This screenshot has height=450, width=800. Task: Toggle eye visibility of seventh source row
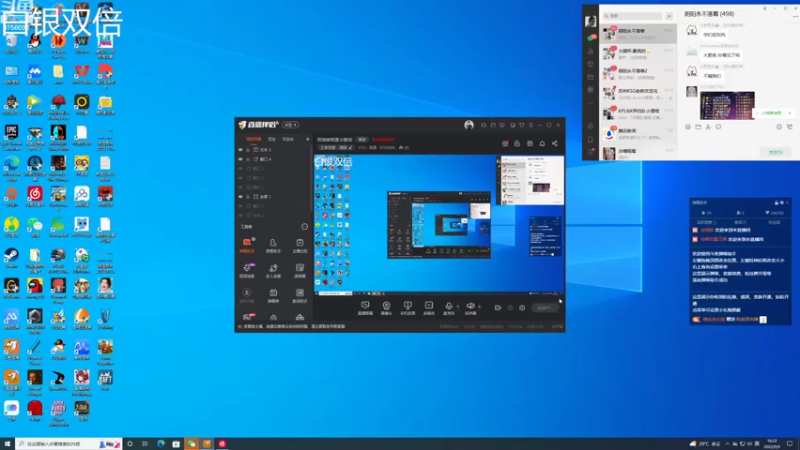240,206
